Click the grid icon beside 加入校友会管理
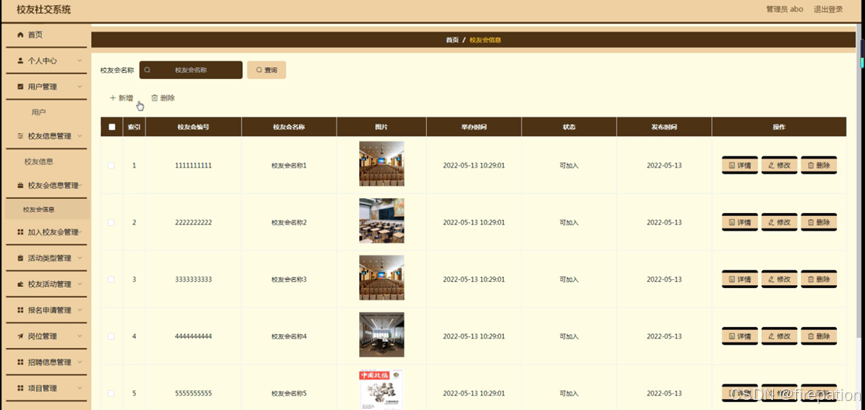Screen dimensions: 865x410 tap(20, 232)
